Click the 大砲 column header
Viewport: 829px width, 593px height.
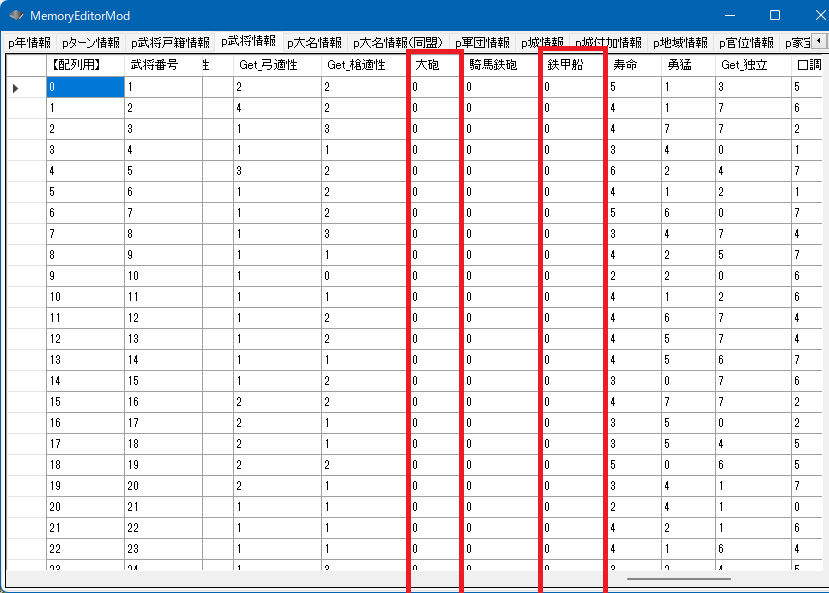[434, 64]
